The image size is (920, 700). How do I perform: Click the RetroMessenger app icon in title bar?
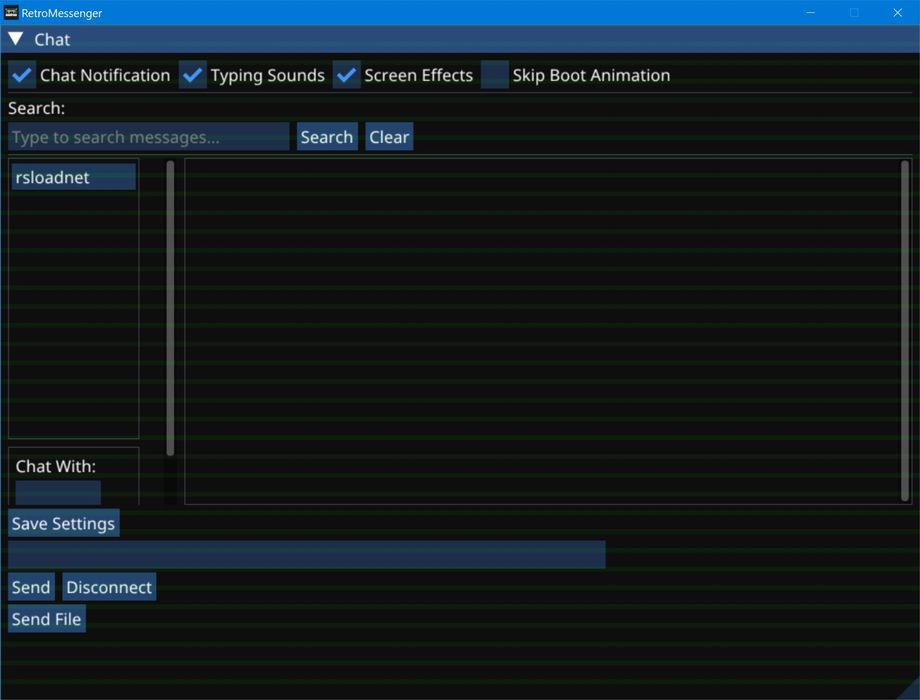coord(12,13)
